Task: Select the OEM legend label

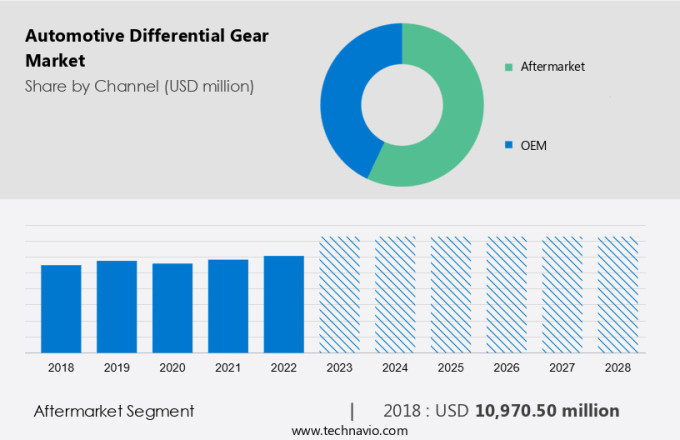Action: (535, 145)
